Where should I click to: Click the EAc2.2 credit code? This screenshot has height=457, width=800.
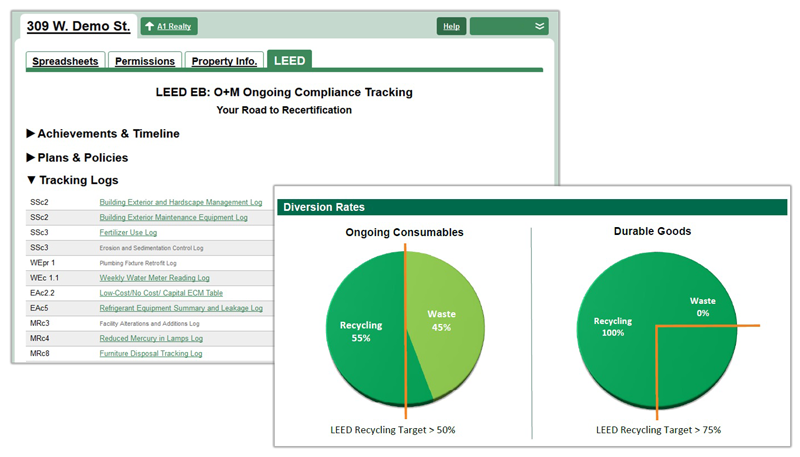click(42, 293)
